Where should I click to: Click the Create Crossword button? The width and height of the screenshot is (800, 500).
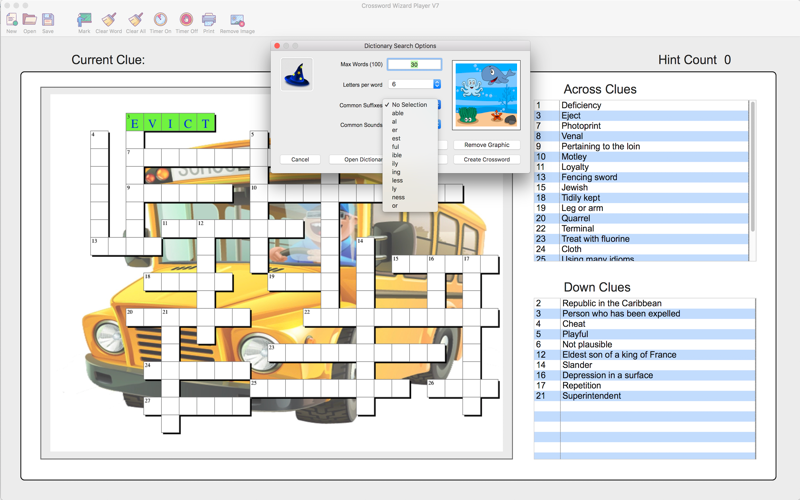point(487,159)
